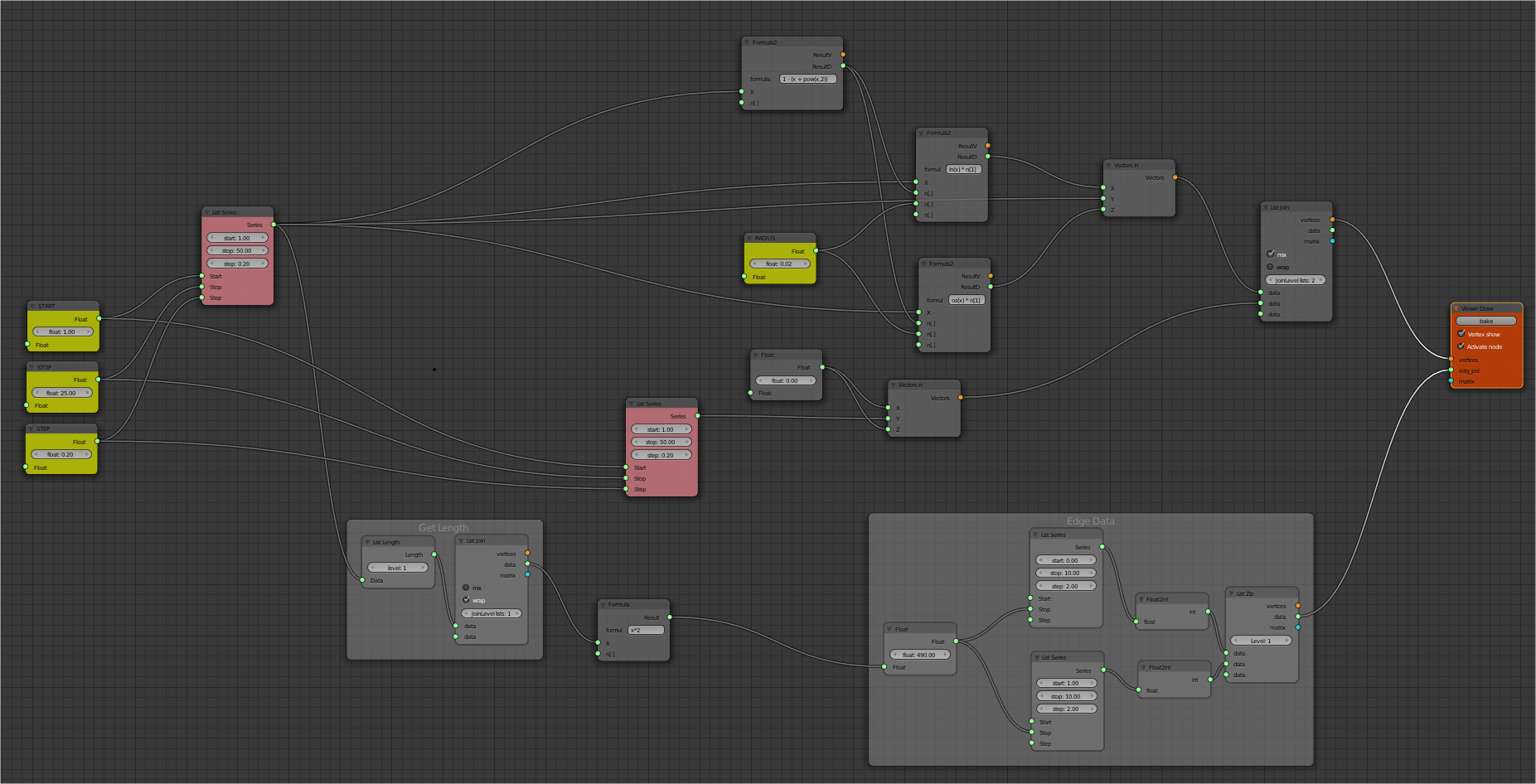Uncheck mix on the JoinLevel 2 List Join
Viewport: 1536px width, 784px height.
coord(1270,254)
